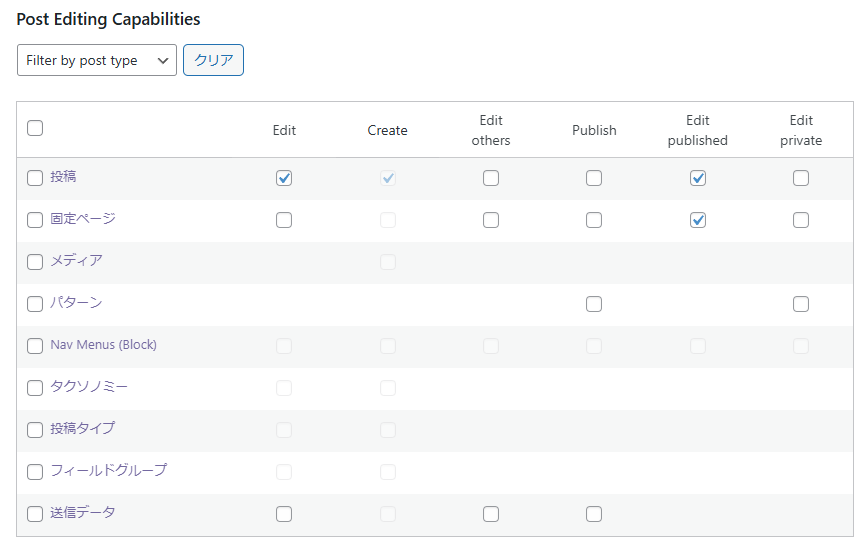Click the クリア button
The image size is (866, 557).
point(213,60)
